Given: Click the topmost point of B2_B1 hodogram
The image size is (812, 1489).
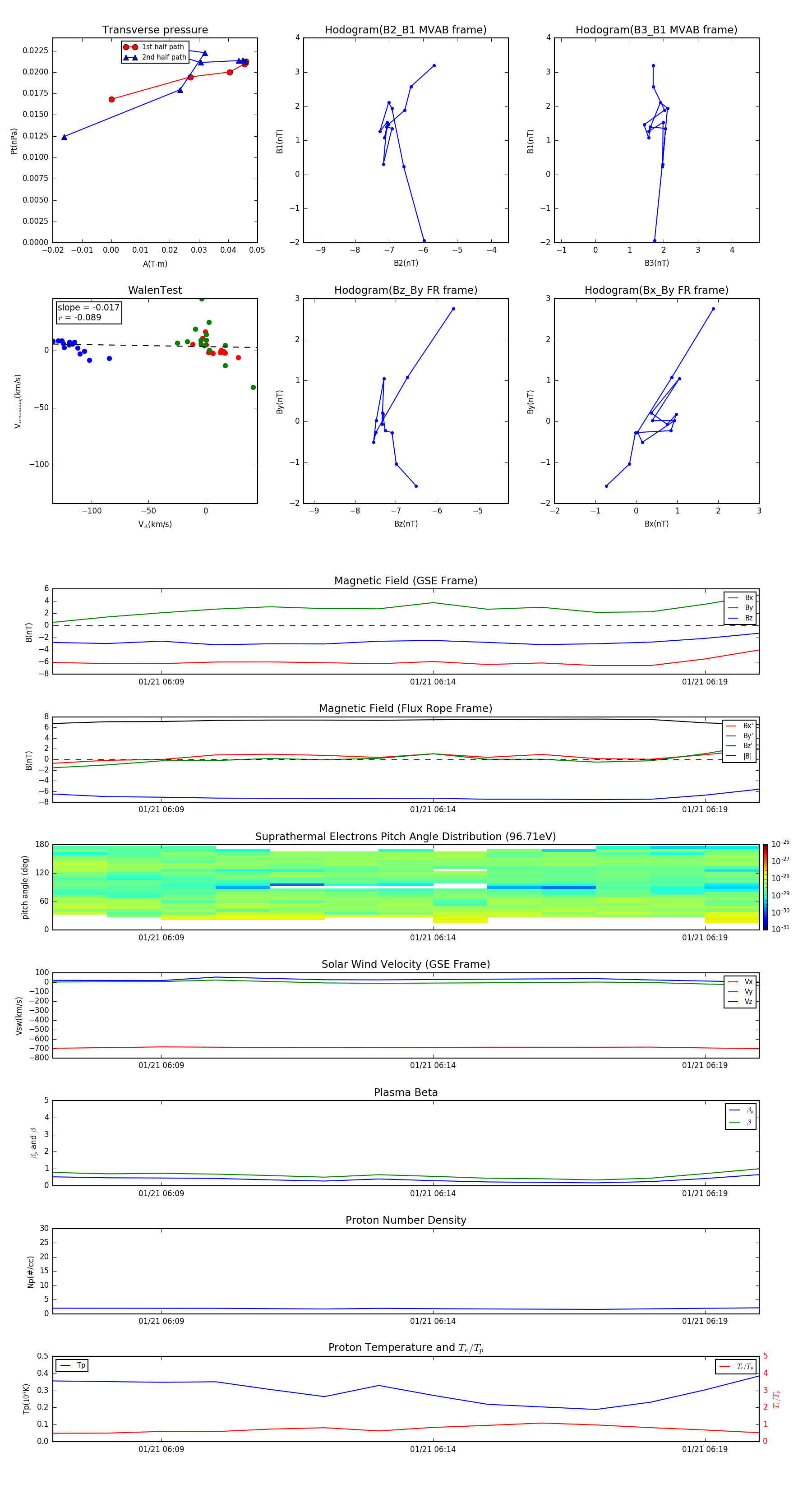Looking at the screenshot, I should pyautogui.click(x=434, y=66).
